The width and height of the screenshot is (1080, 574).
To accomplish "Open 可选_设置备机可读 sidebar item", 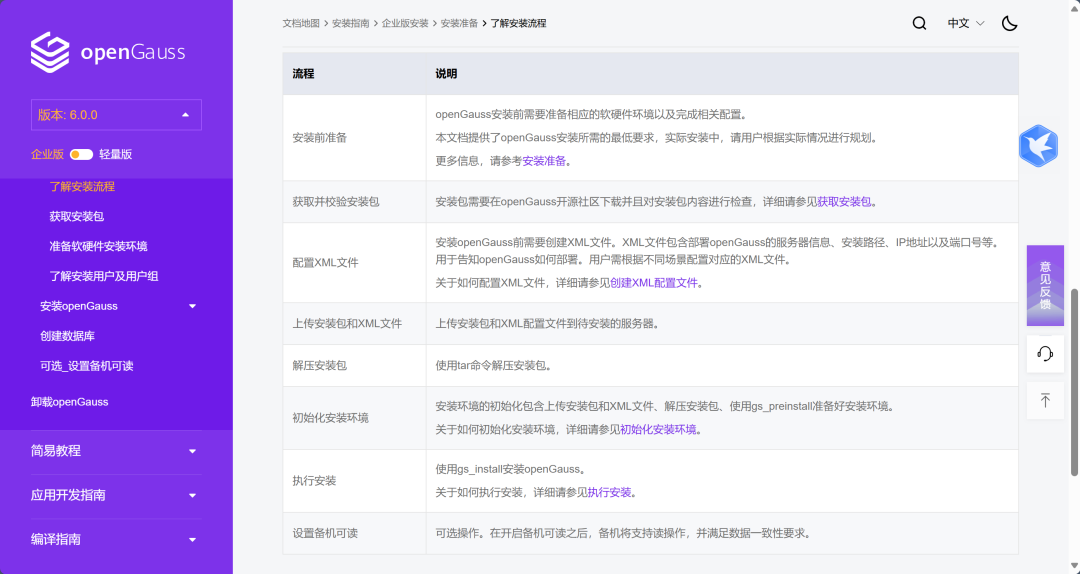I will pos(87,366).
